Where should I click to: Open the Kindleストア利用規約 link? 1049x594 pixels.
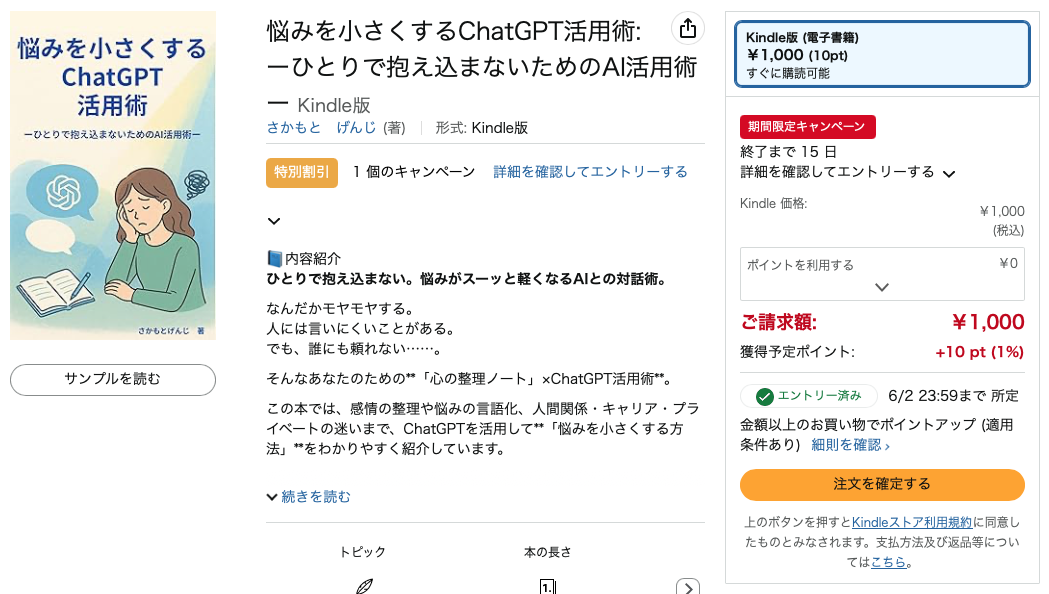pyautogui.click(x=911, y=522)
